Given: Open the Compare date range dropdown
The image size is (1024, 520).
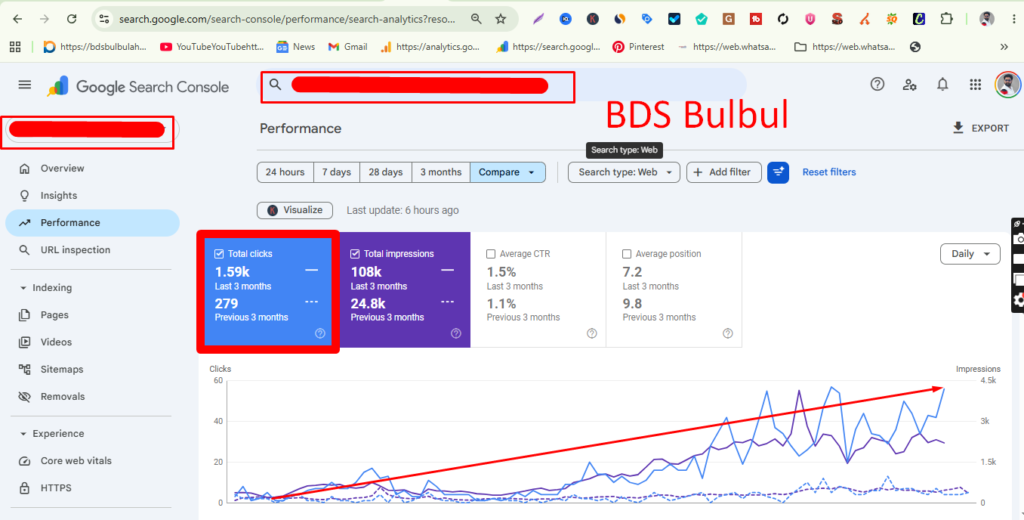Looking at the screenshot, I should coord(507,172).
